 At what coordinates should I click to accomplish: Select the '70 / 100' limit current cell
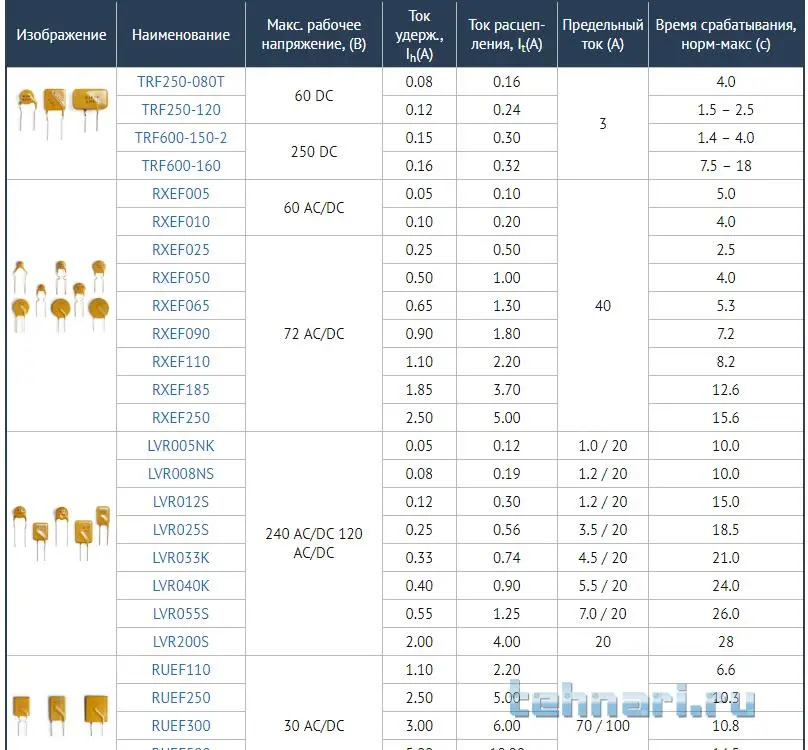click(602, 726)
